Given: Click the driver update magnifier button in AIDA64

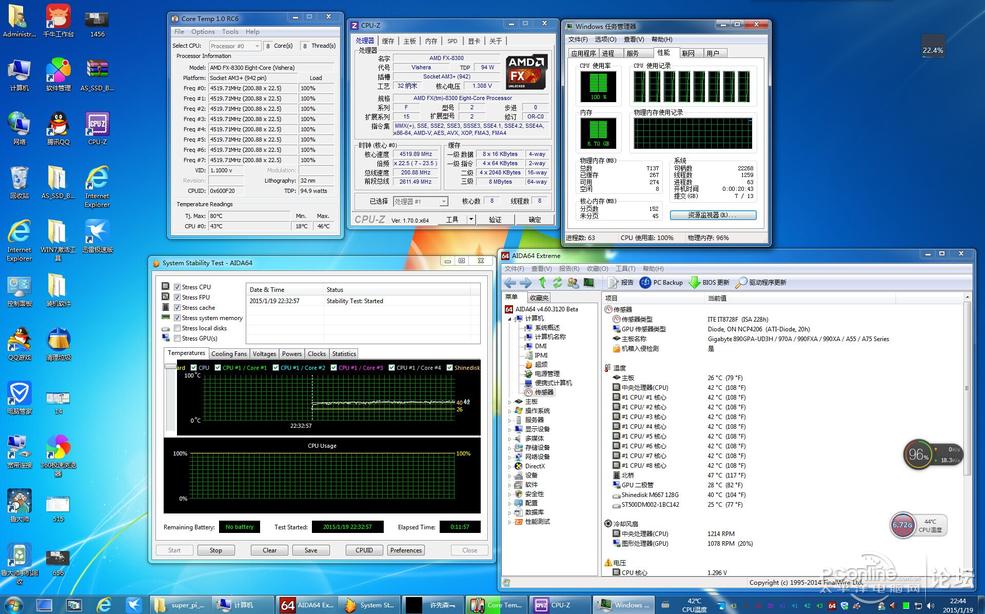Looking at the screenshot, I should 760,283.
